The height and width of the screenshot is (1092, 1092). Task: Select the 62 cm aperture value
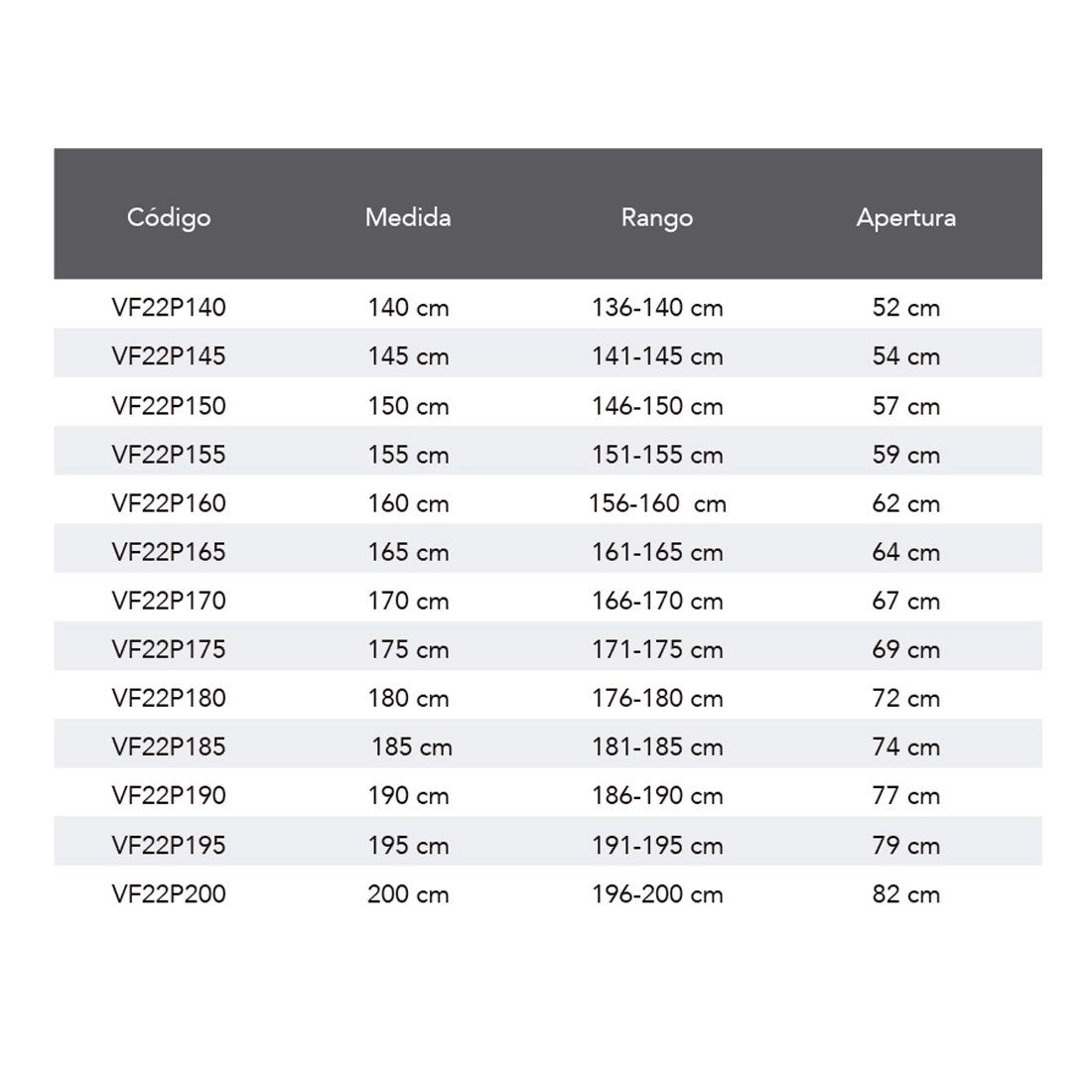[x=905, y=503]
